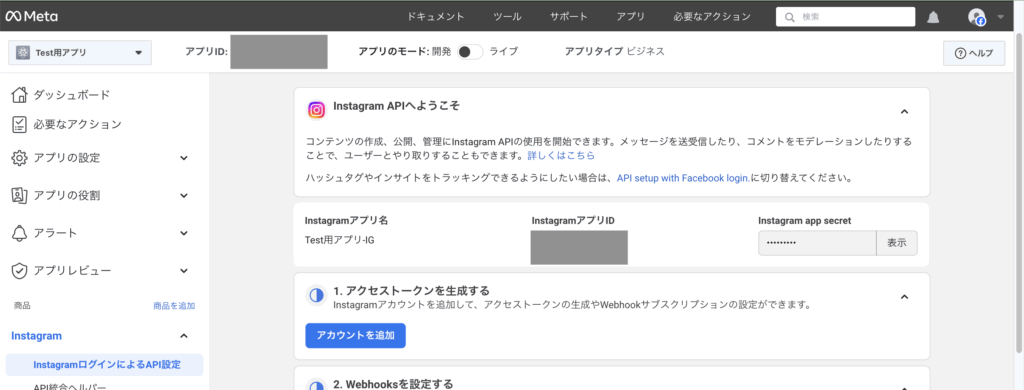Open API setup with Facebook login link
The width and height of the screenshot is (1024, 390).
683,178
